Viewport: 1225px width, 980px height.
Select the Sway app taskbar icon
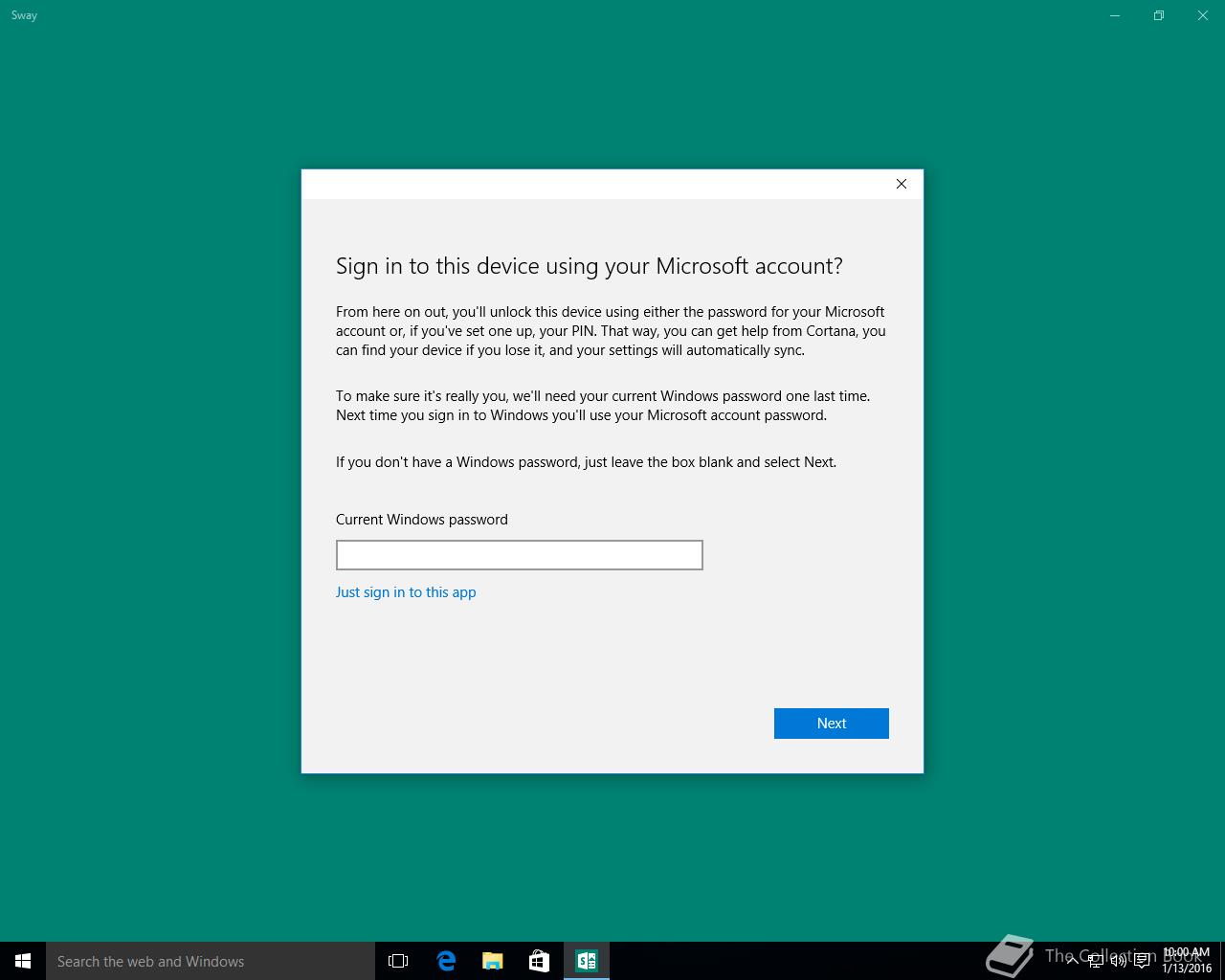click(x=587, y=961)
